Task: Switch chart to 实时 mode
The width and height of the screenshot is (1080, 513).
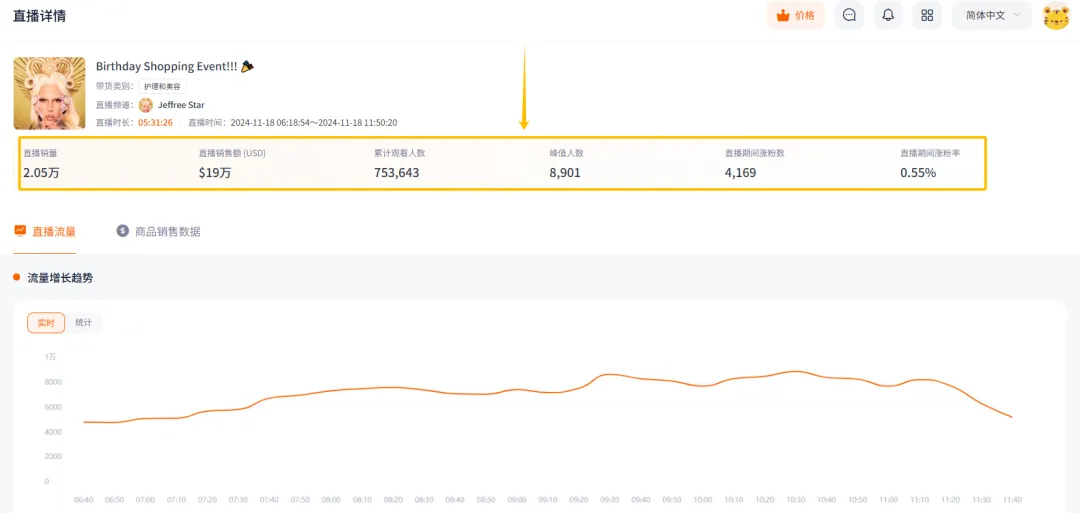Action: (46, 323)
